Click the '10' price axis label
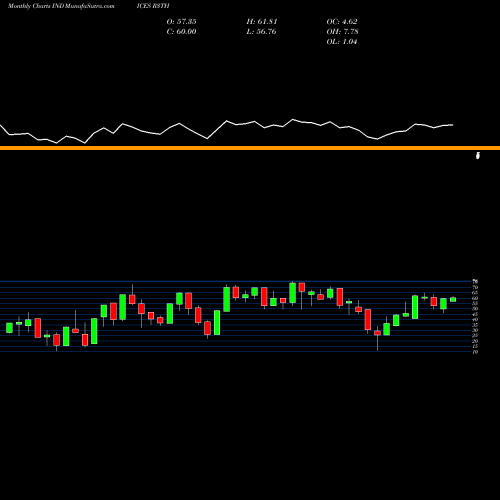 475,352
